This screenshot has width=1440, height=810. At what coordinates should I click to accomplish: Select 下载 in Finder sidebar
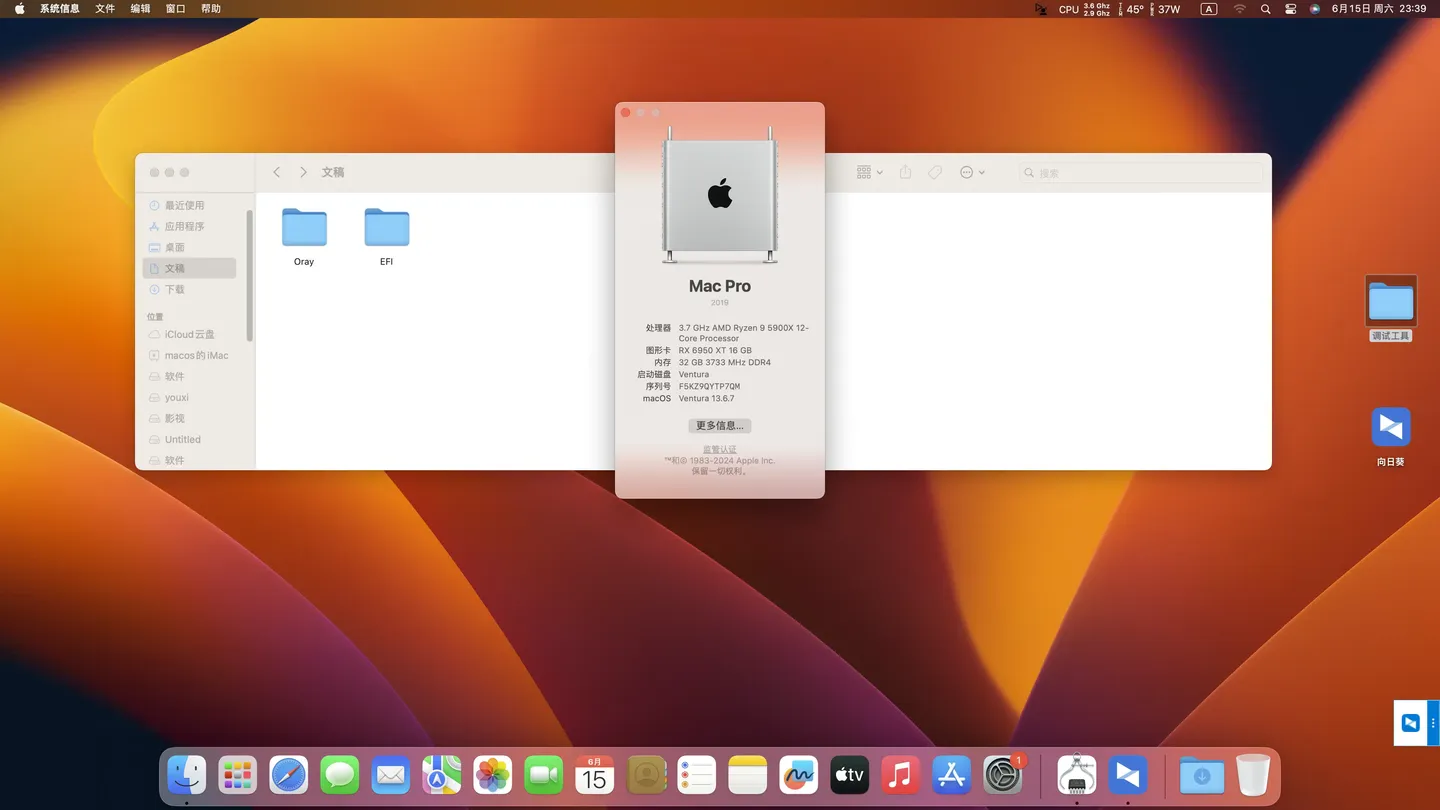coord(175,290)
